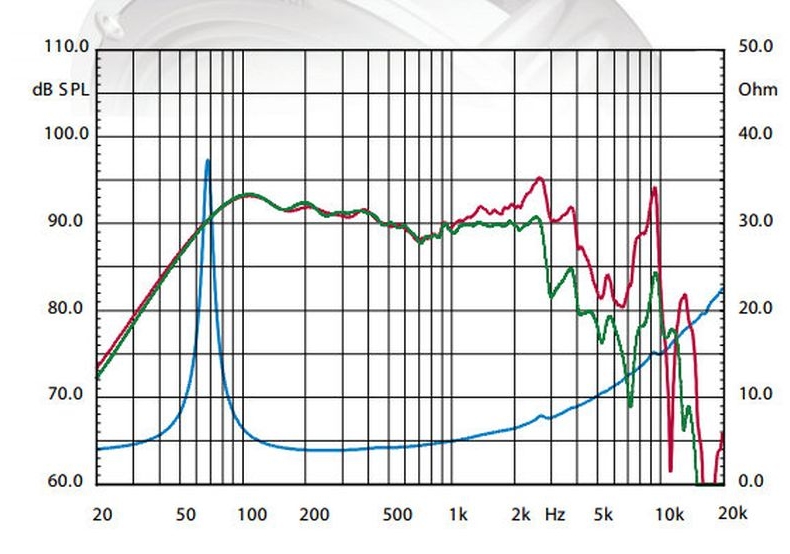Select the 100.0 left axis value

(x=67, y=134)
